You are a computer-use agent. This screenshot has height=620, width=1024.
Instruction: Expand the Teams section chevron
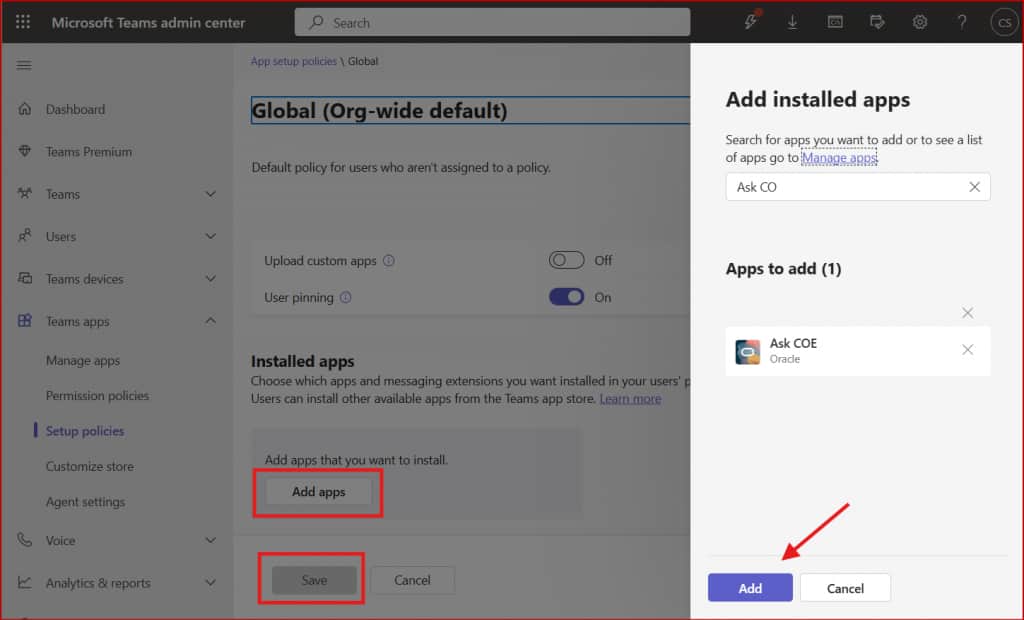[210, 194]
